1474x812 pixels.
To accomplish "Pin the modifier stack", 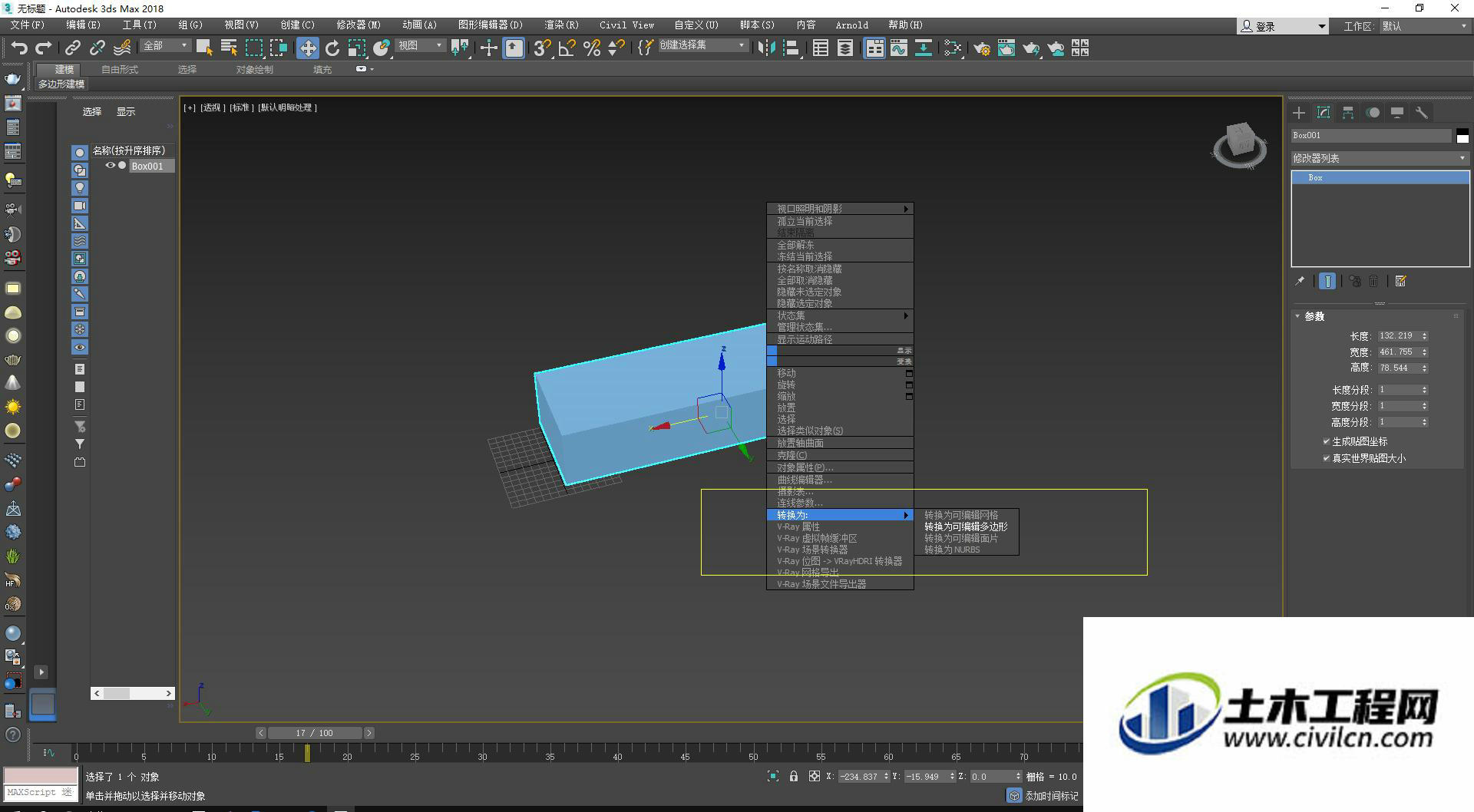I will coord(1300,282).
